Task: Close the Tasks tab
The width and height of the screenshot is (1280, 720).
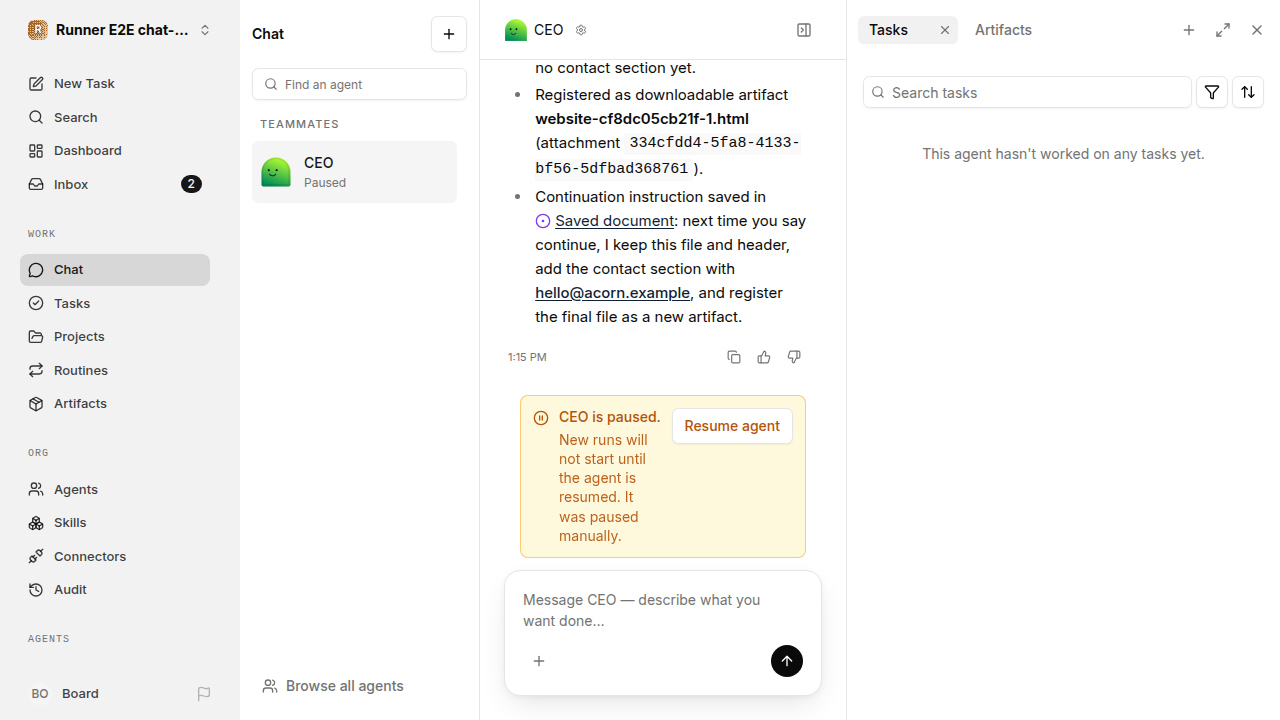Action: point(945,30)
